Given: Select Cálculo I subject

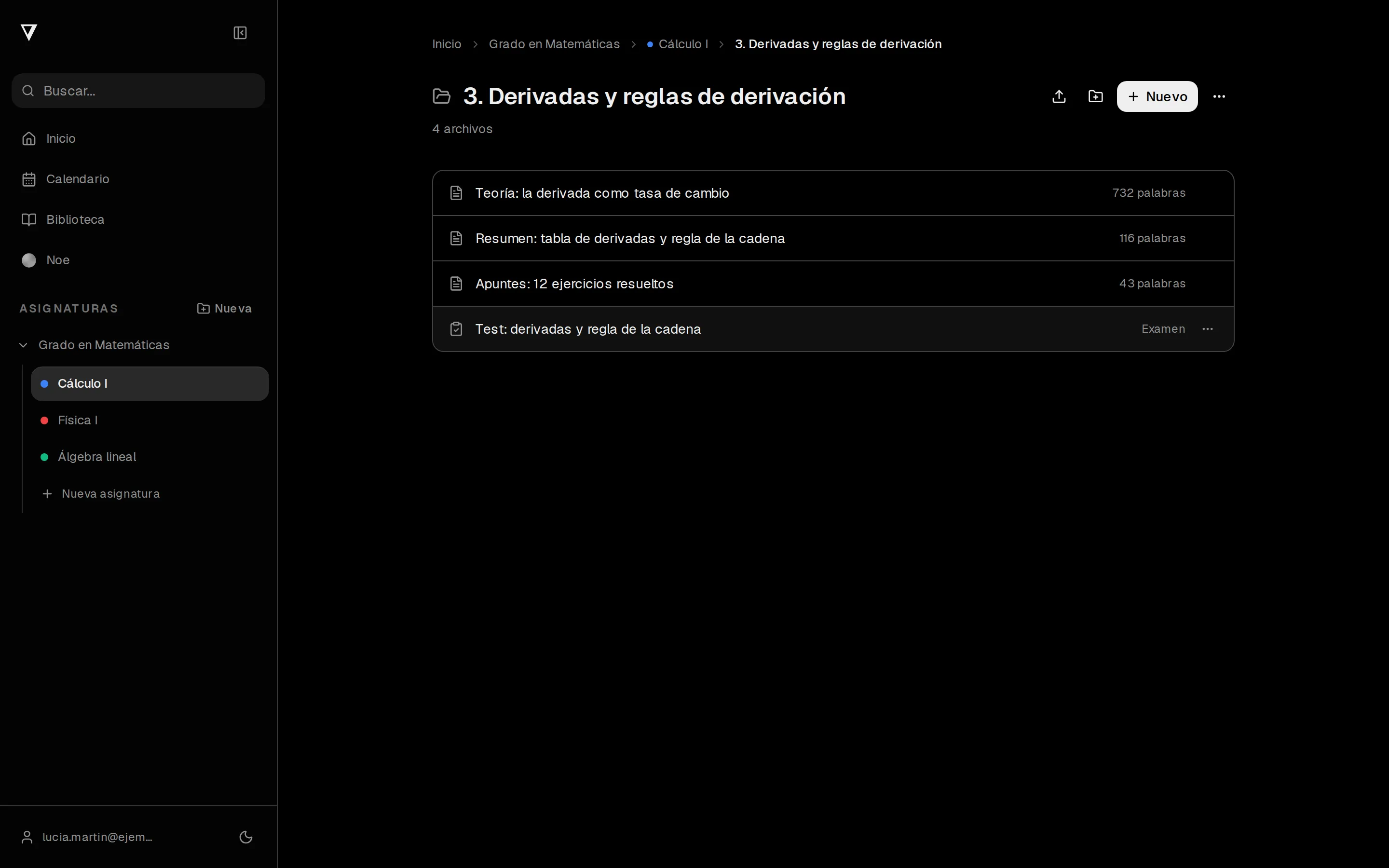Looking at the screenshot, I should click(150, 383).
